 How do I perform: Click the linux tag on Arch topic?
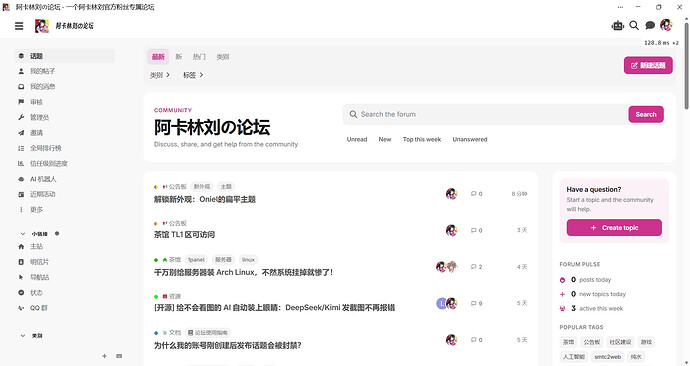pos(248,260)
